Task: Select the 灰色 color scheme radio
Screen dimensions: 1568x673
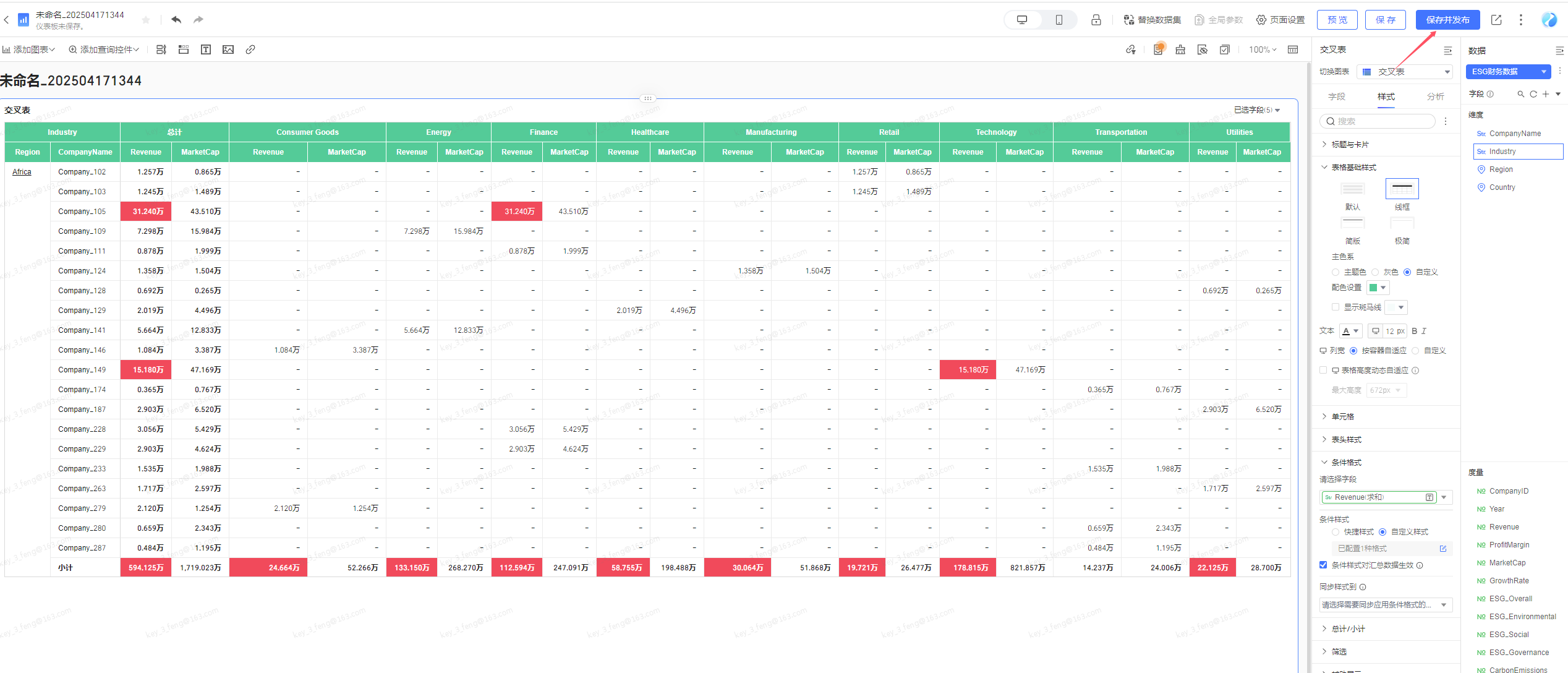Action: (x=1376, y=272)
